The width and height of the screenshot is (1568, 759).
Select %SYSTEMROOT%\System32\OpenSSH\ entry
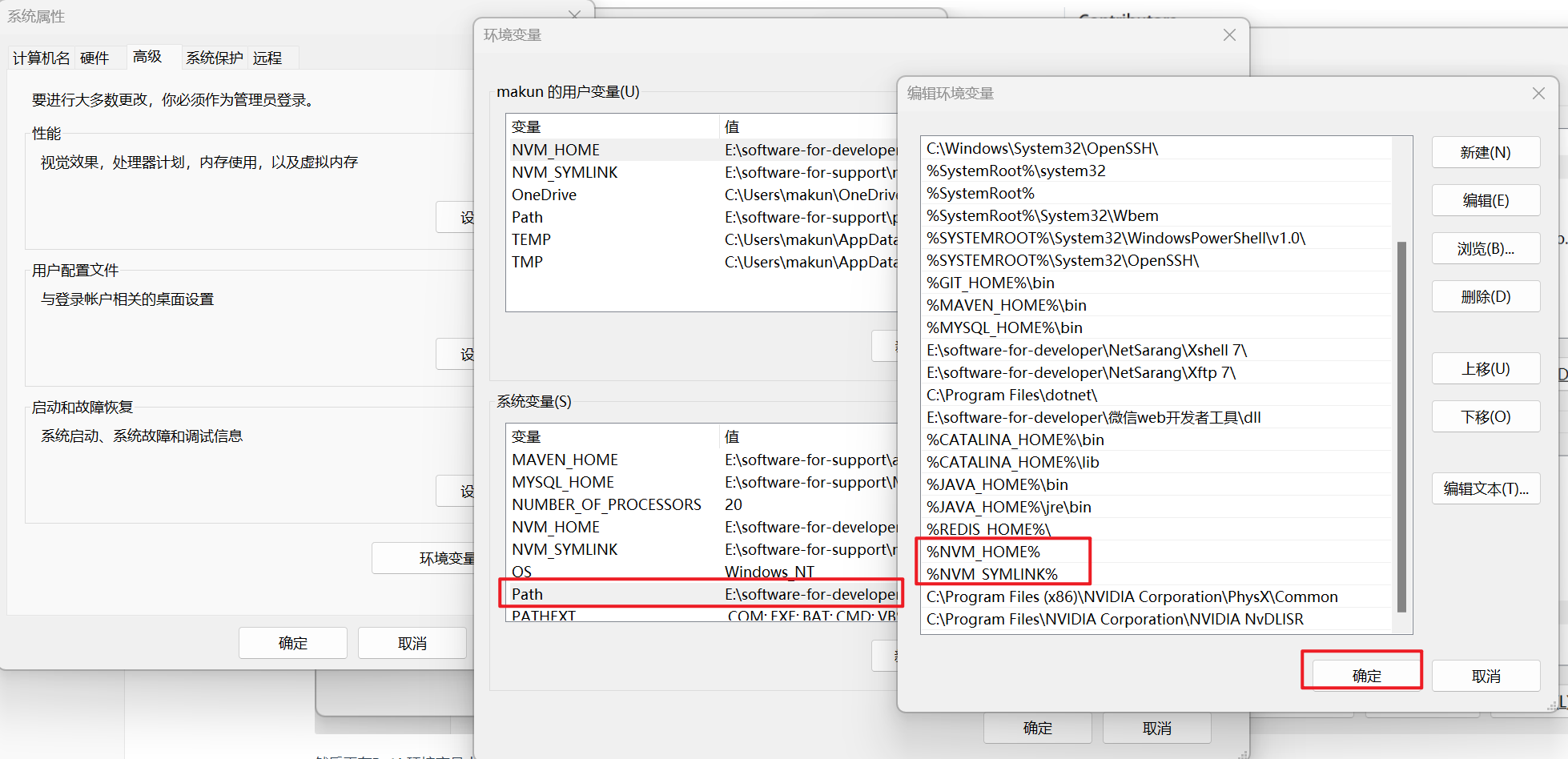pos(1156,260)
